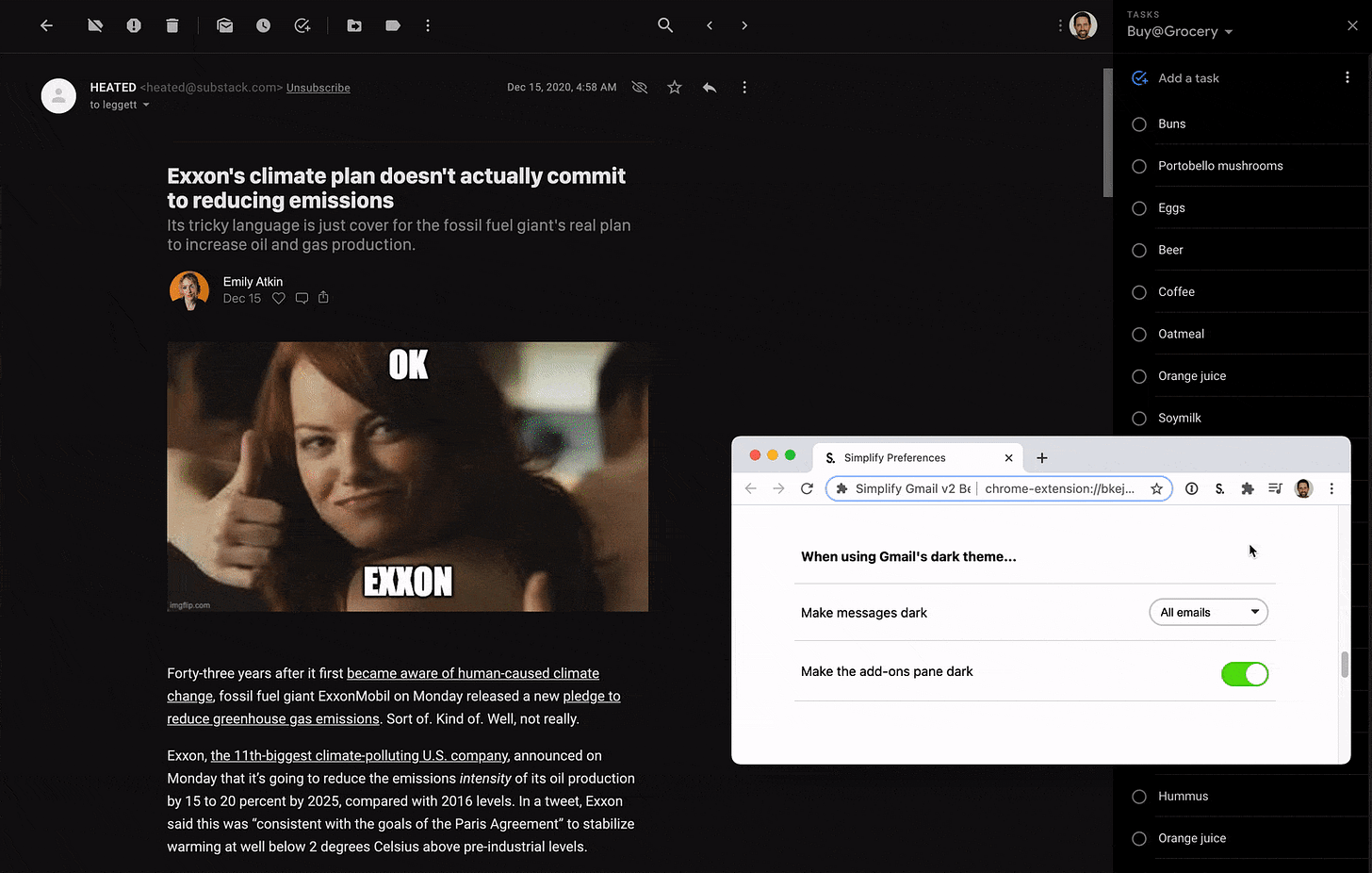Click the Unsubscribe link
The height and width of the screenshot is (873, 1372).
(318, 88)
